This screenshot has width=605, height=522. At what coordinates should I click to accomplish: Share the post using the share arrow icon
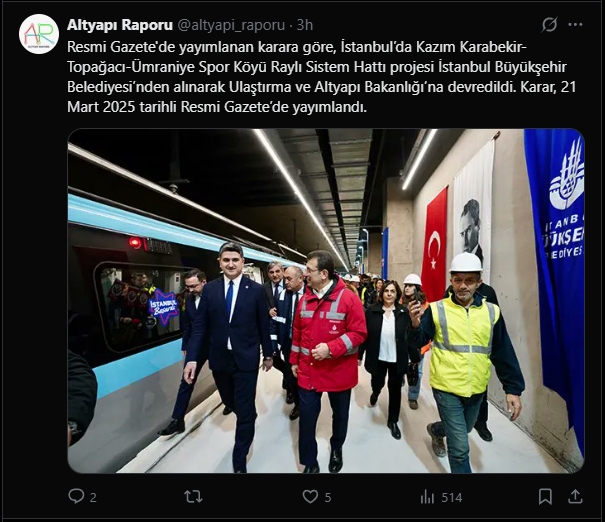click(575, 497)
